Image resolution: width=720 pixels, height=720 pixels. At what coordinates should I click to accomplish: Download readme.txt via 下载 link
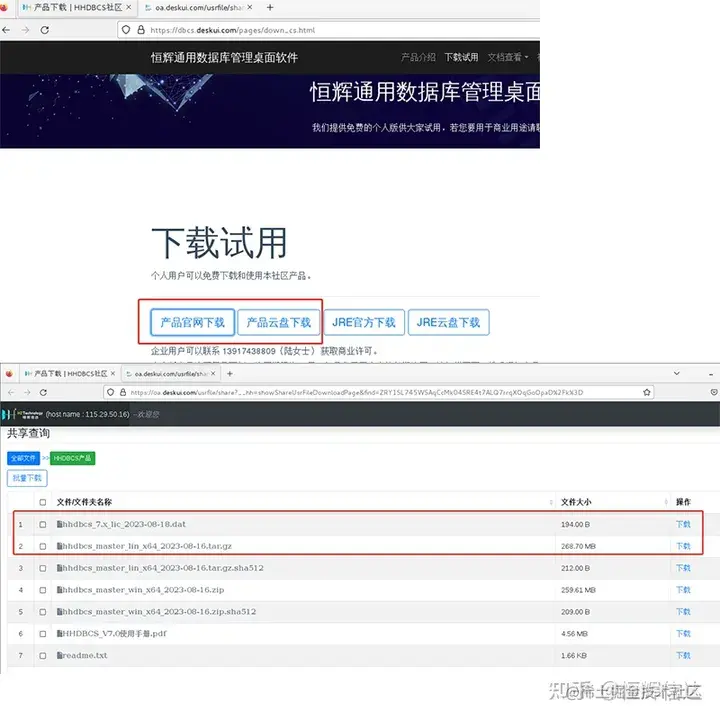pos(683,656)
